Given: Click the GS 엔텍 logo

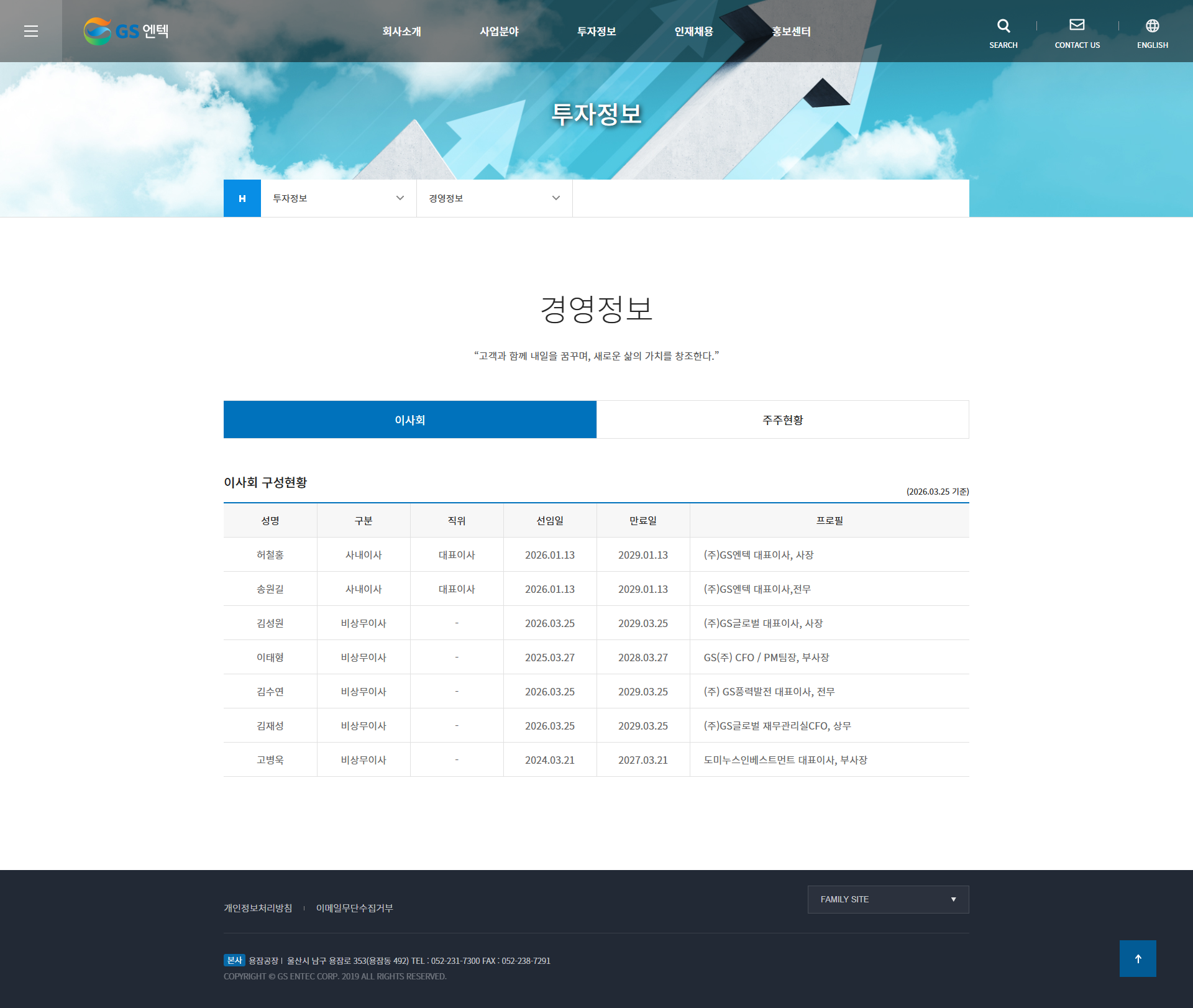Looking at the screenshot, I should [x=126, y=31].
